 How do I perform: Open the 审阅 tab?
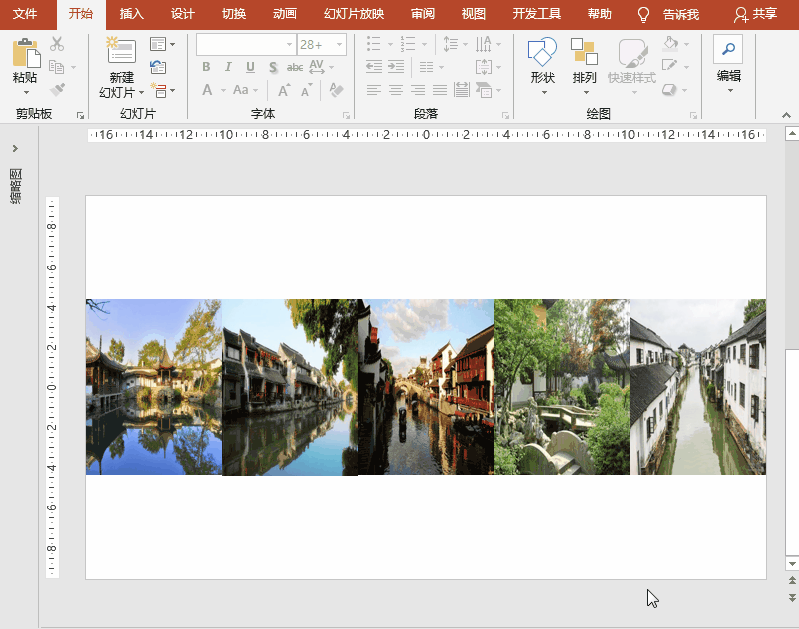coord(423,14)
